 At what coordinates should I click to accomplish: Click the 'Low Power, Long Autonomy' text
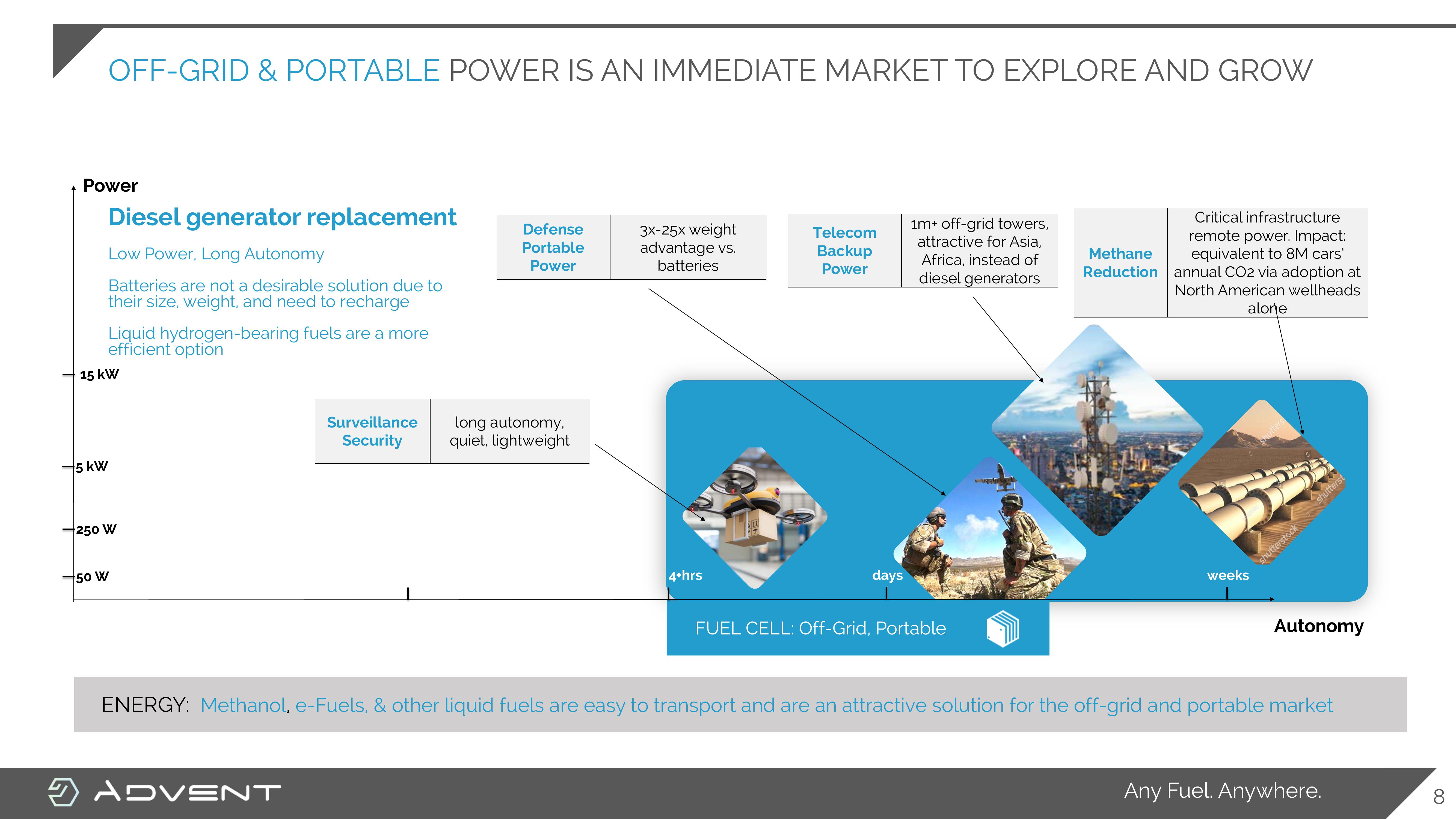[x=216, y=254]
